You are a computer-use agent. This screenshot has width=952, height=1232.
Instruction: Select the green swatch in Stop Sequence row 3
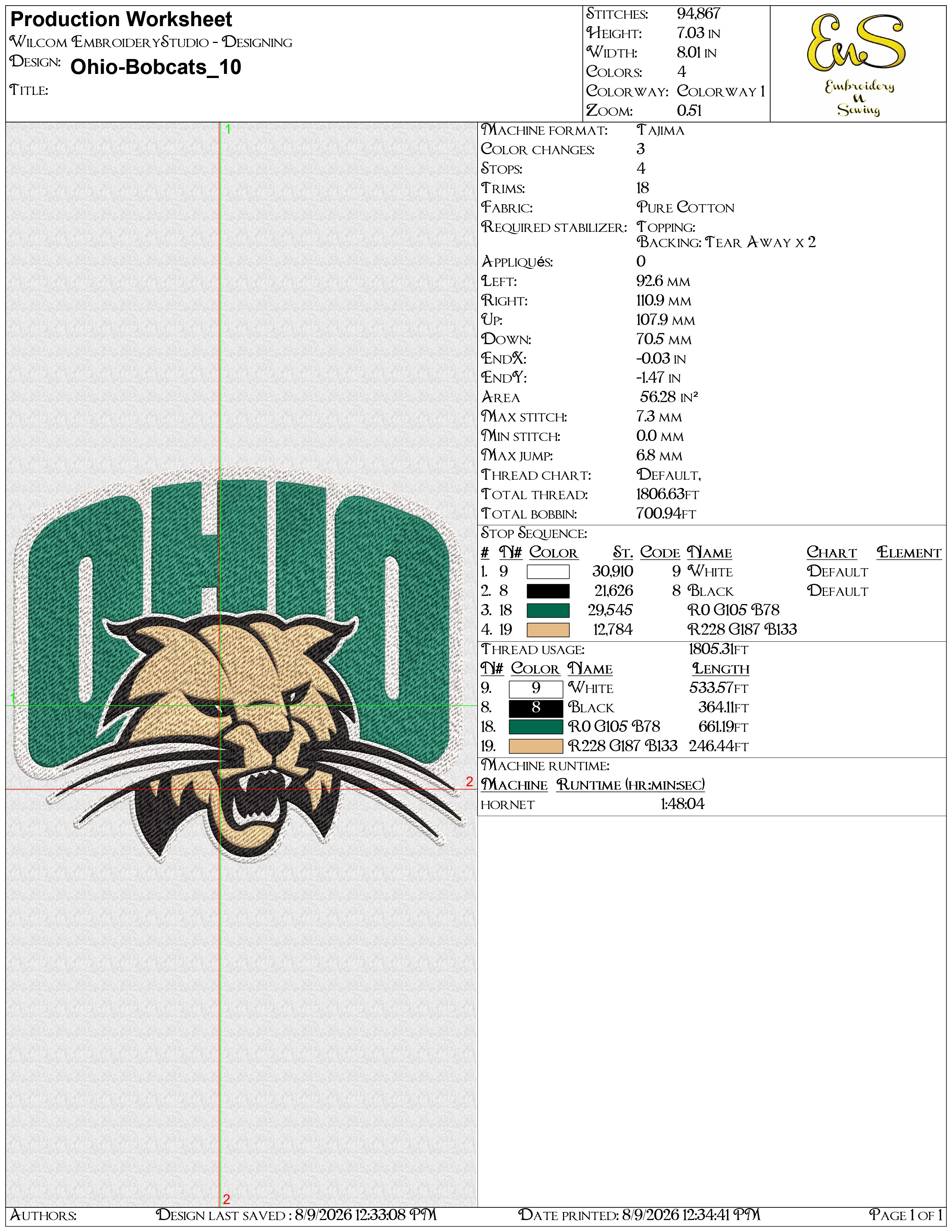pos(548,610)
